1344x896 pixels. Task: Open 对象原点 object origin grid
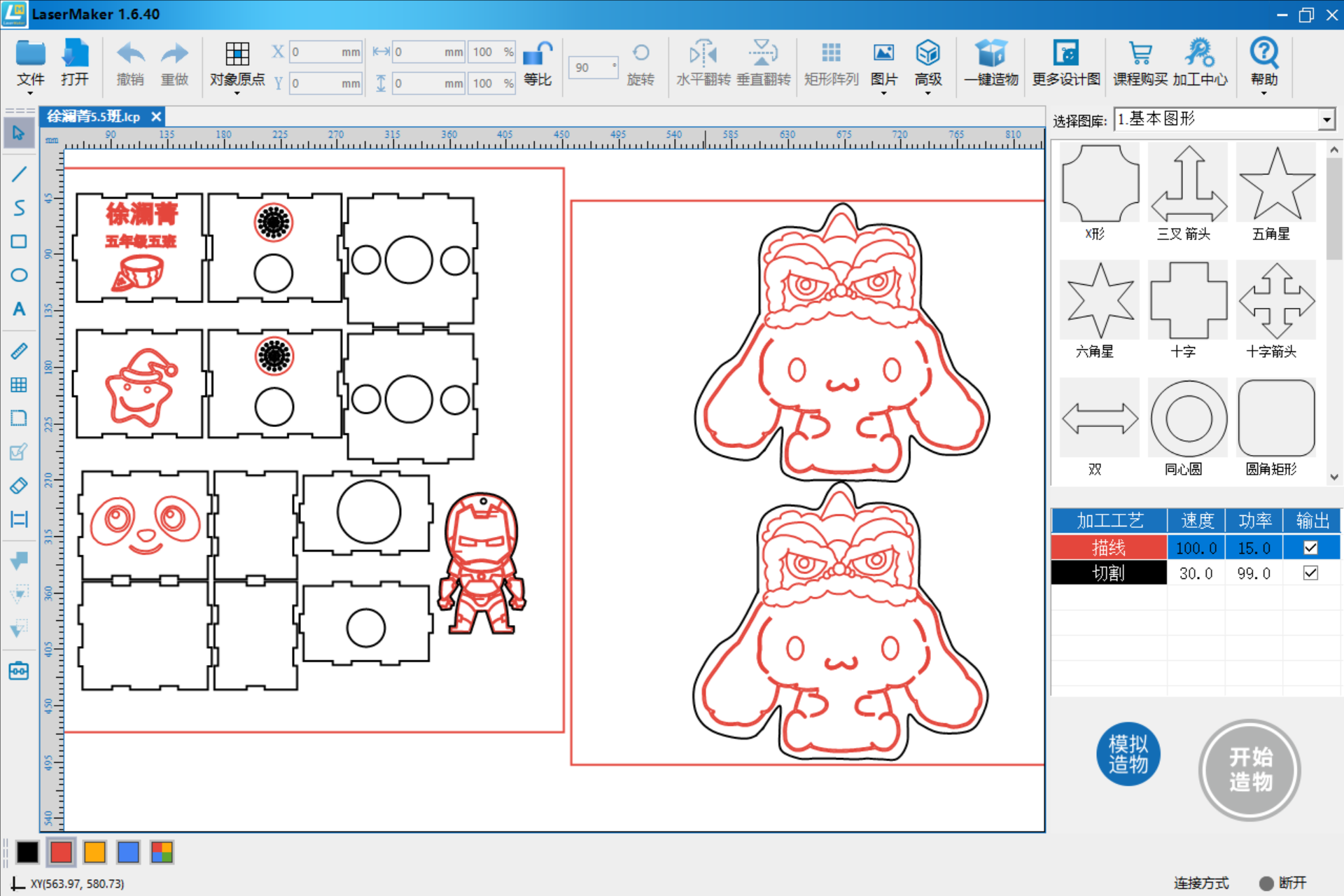[237, 54]
